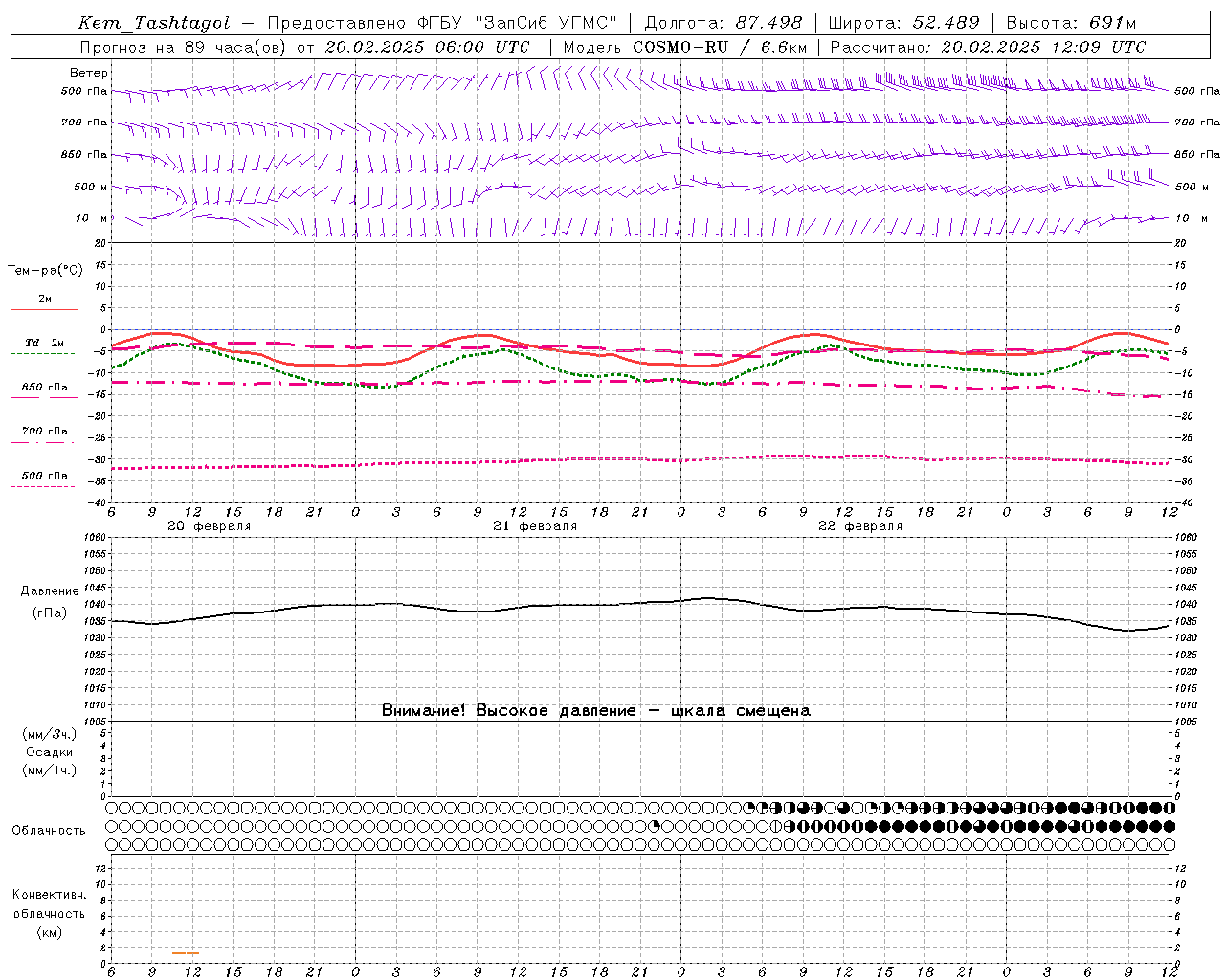Click the (мм/3ч.) precipitation unit label

pyautogui.click(x=50, y=734)
